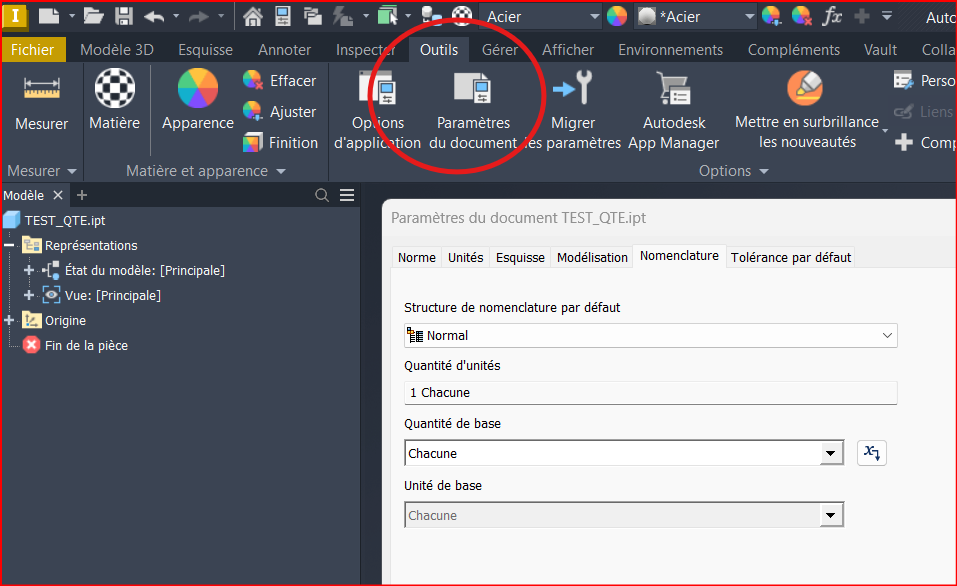Click Paramètres du document icon

click(472, 90)
